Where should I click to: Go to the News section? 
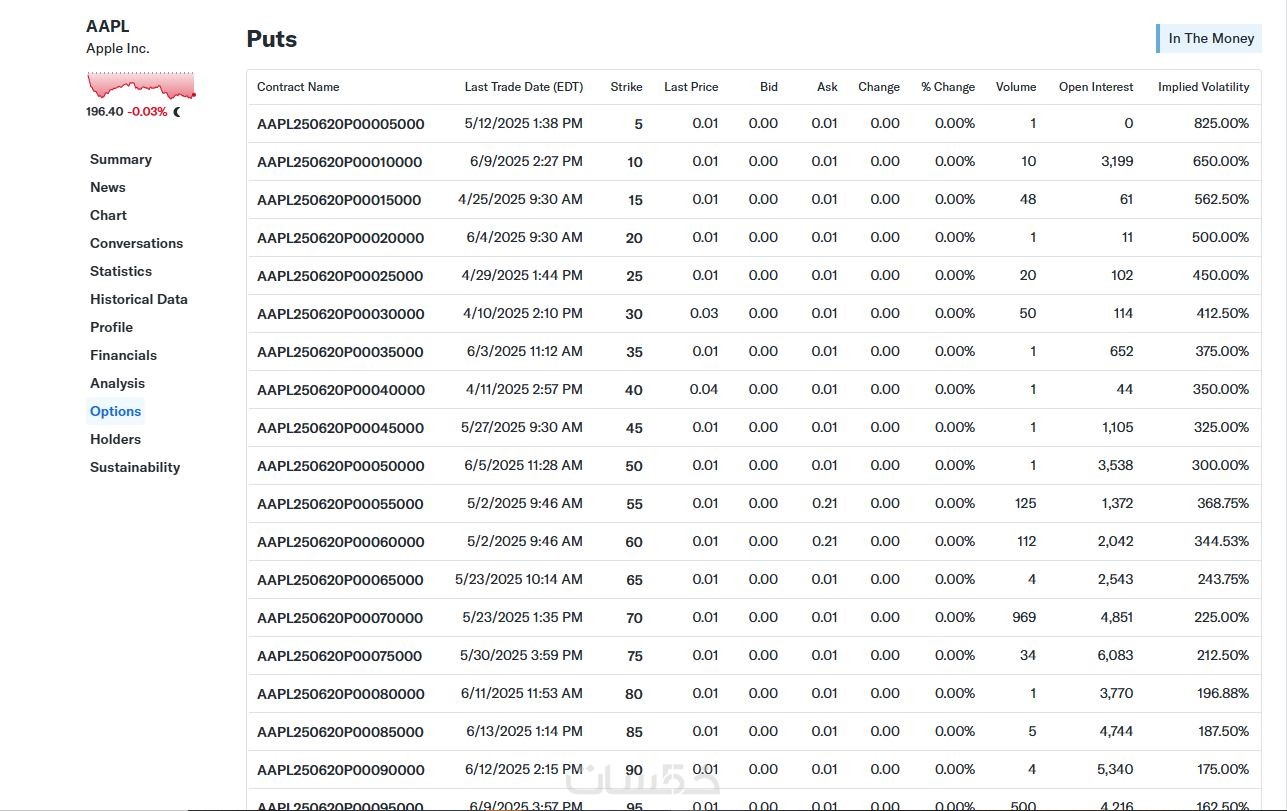pyautogui.click(x=108, y=187)
